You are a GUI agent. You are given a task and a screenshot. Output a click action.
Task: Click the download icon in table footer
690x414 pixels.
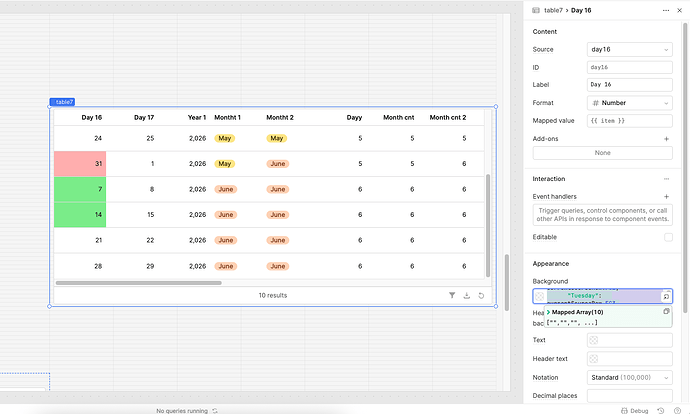(466, 295)
